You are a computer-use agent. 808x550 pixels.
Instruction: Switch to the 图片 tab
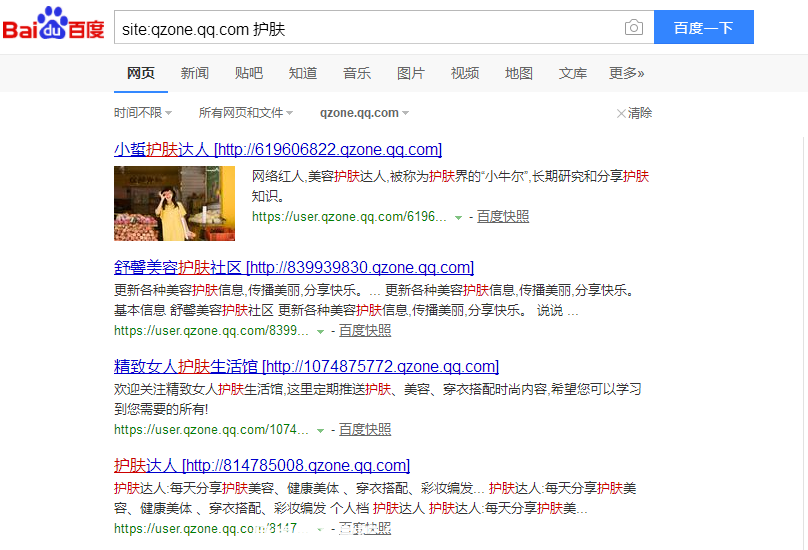tap(411, 73)
